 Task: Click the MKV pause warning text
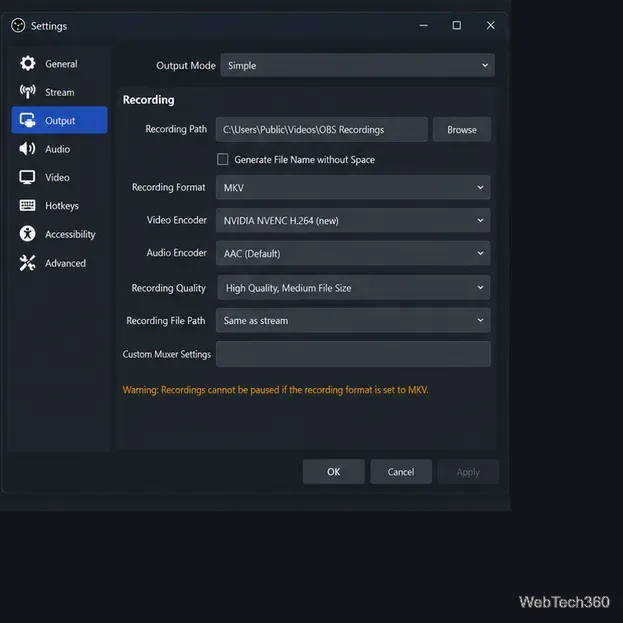(275, 390)
